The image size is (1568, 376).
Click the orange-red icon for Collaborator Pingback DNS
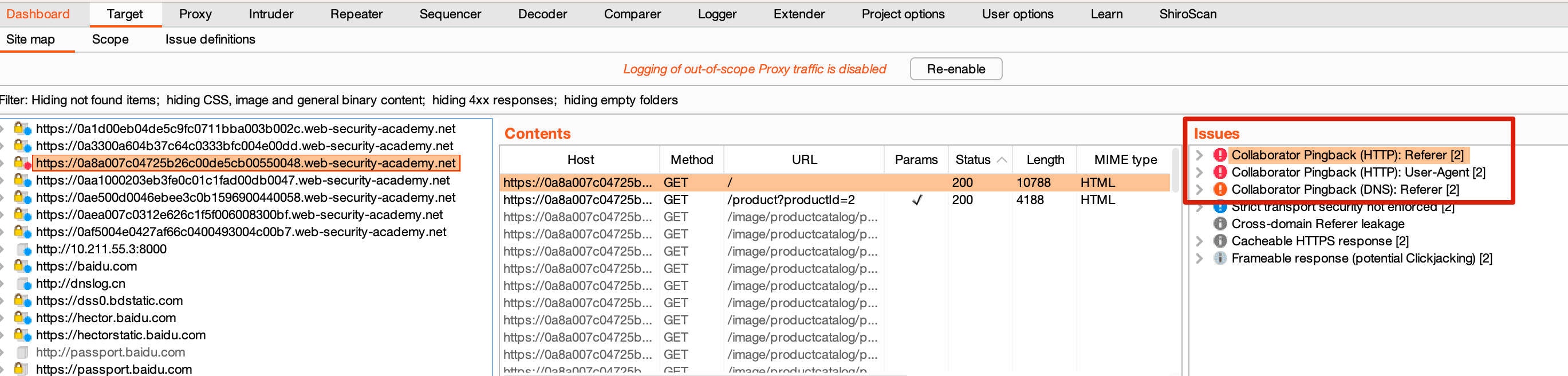pyautogui.click(x=1220, y=190)
